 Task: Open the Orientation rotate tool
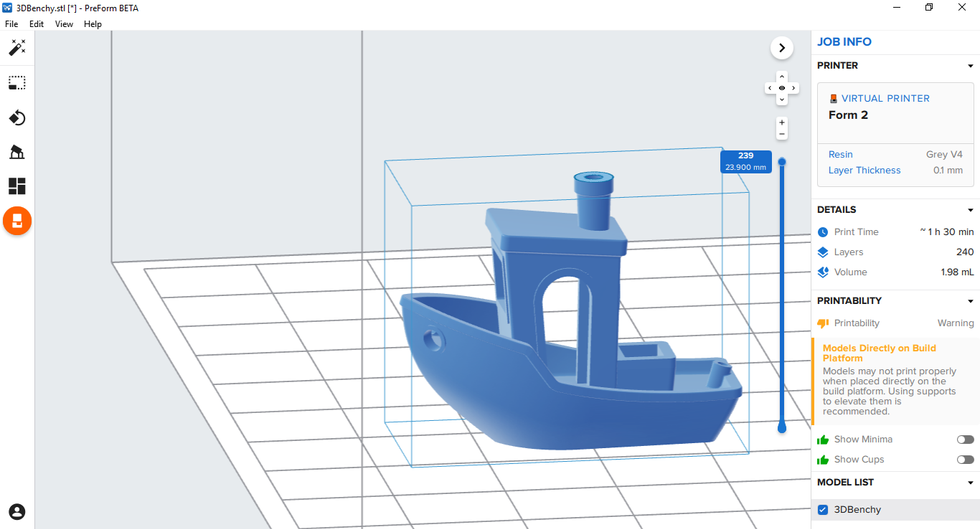[17, 118]
